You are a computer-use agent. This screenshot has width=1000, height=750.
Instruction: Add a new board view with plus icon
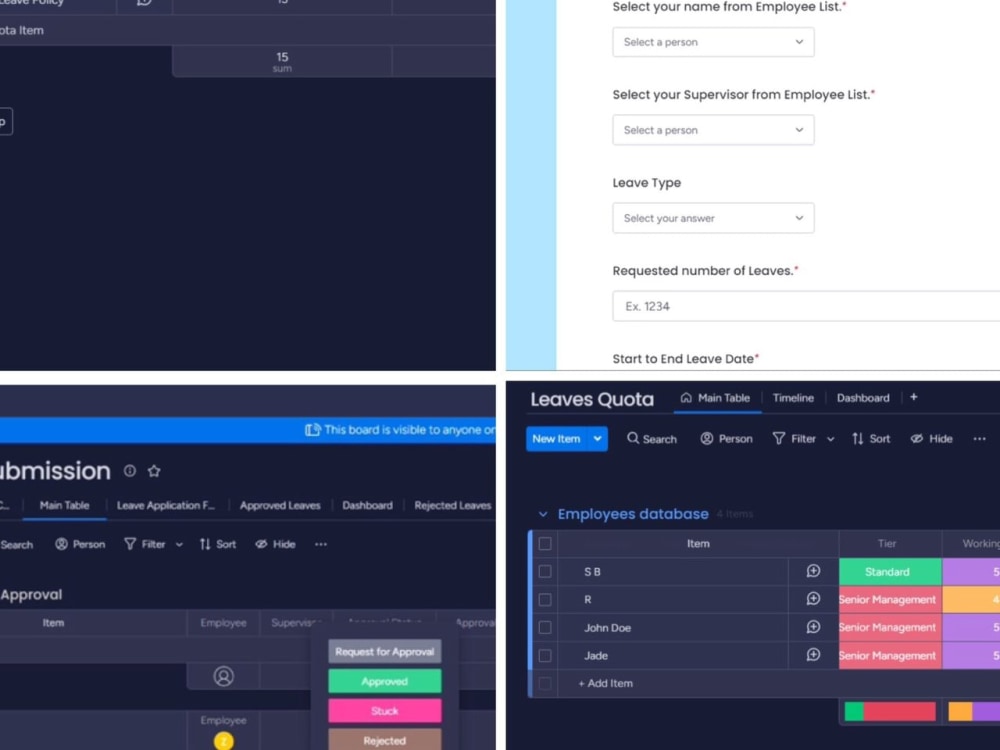[x=913, y=397]
